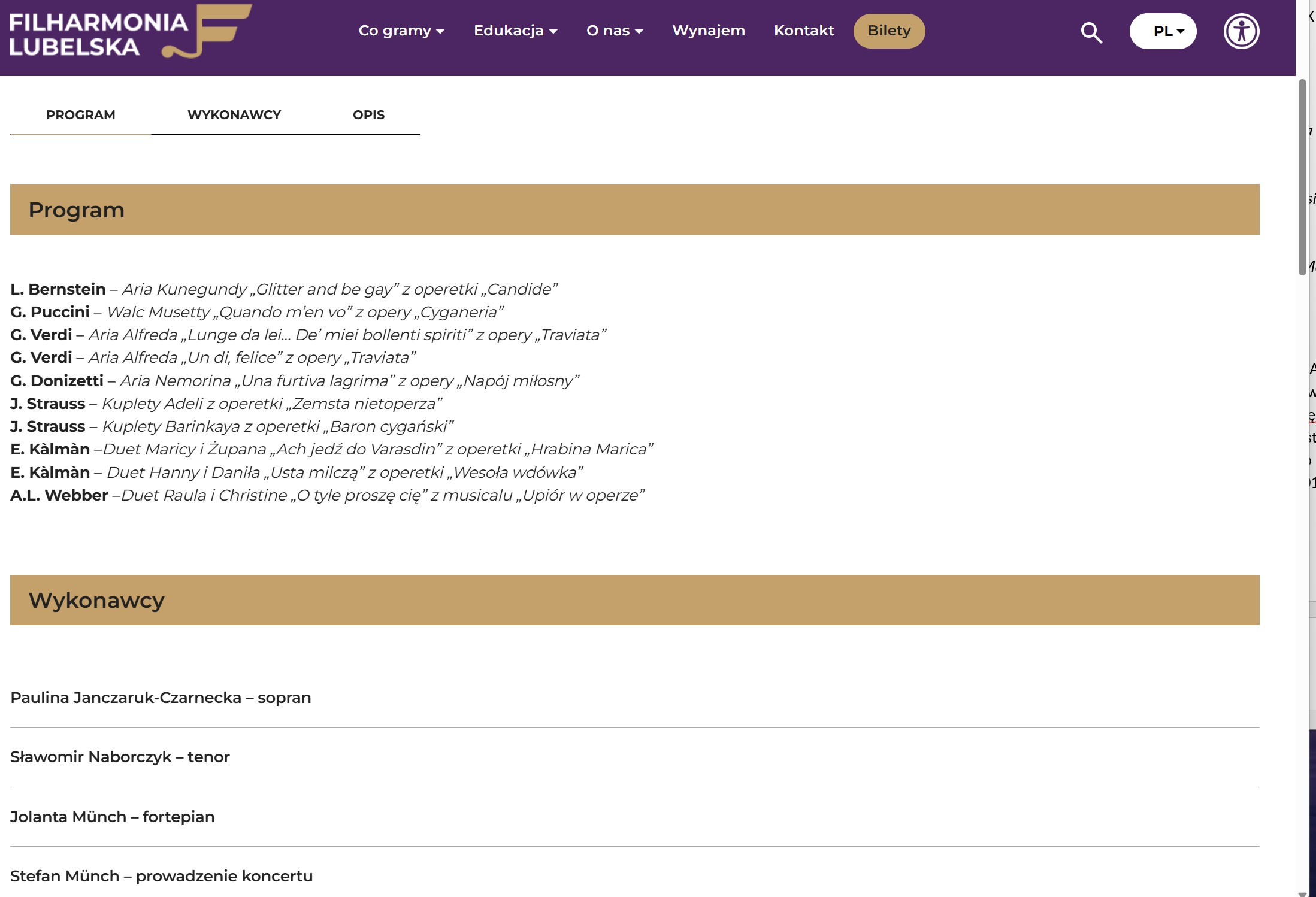Switch to the OPIS tab

368,115
